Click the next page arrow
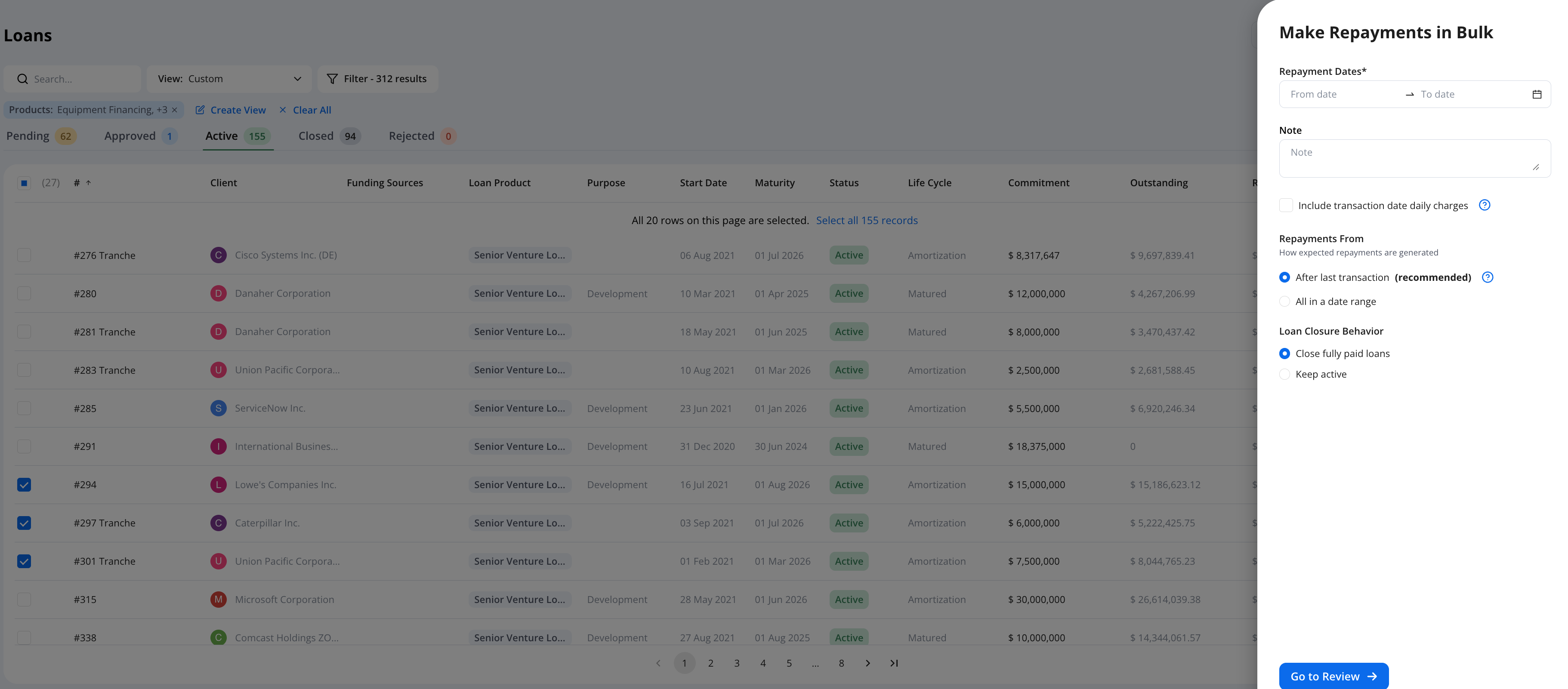Viewport: 1568px width, 689px height. pyautogui.click(x=867, y=664)
